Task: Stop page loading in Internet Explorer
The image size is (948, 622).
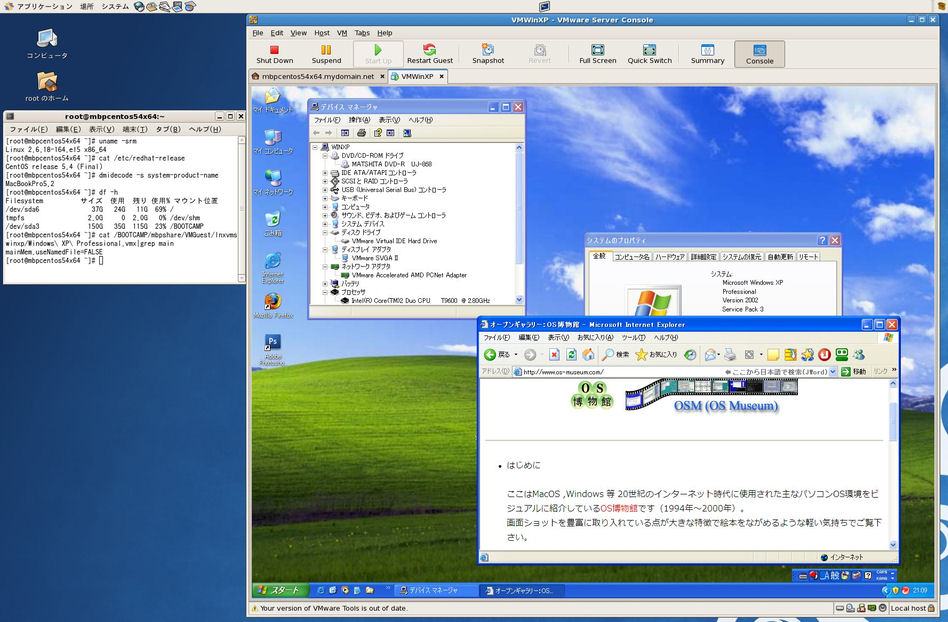Action: (554, 355)
